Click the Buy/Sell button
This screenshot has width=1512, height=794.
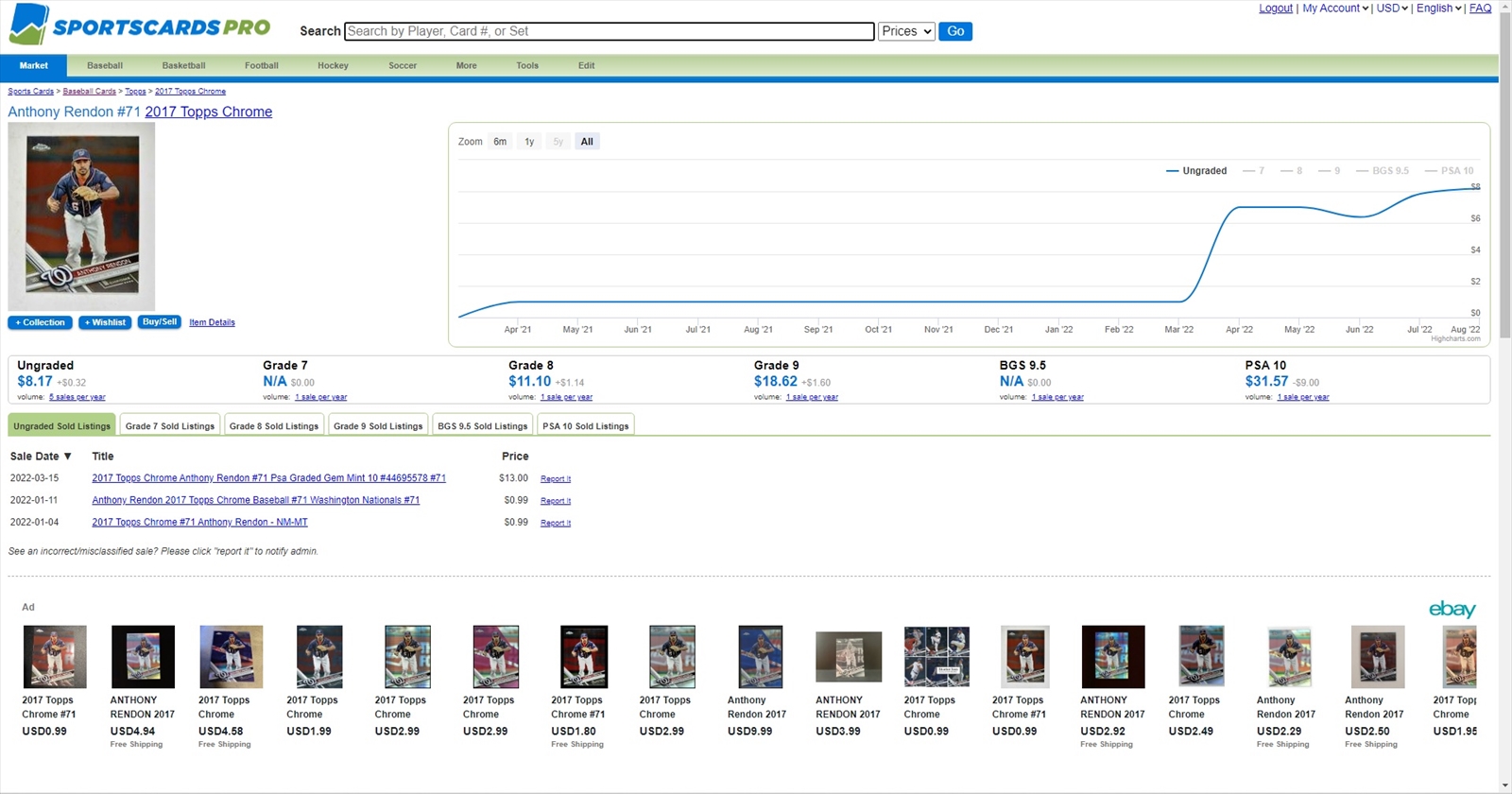159,322
